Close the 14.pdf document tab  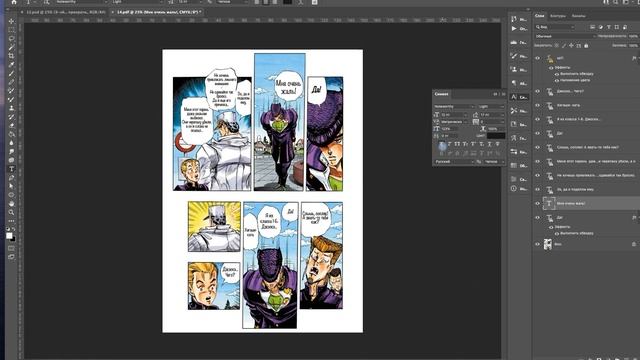point(113,12)
